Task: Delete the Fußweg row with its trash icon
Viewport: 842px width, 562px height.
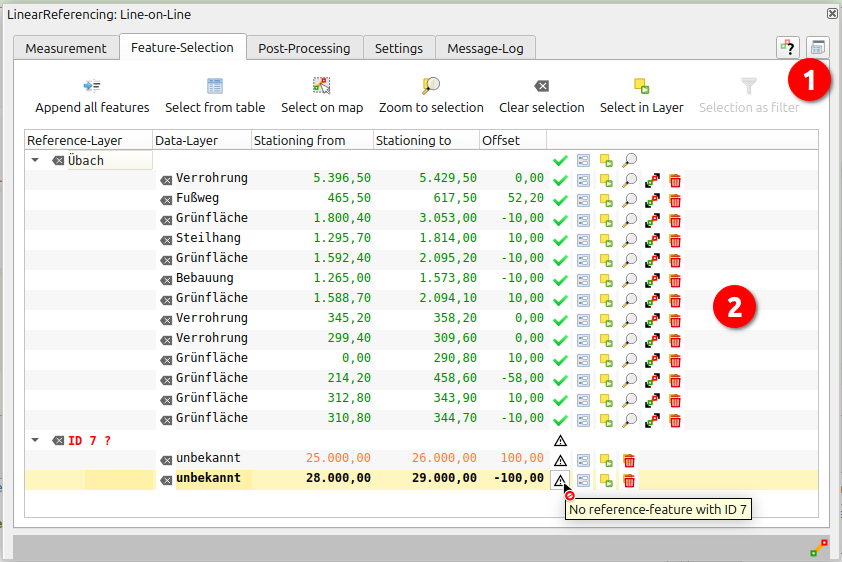Action: pyautogui.click(x=675, y=200)
